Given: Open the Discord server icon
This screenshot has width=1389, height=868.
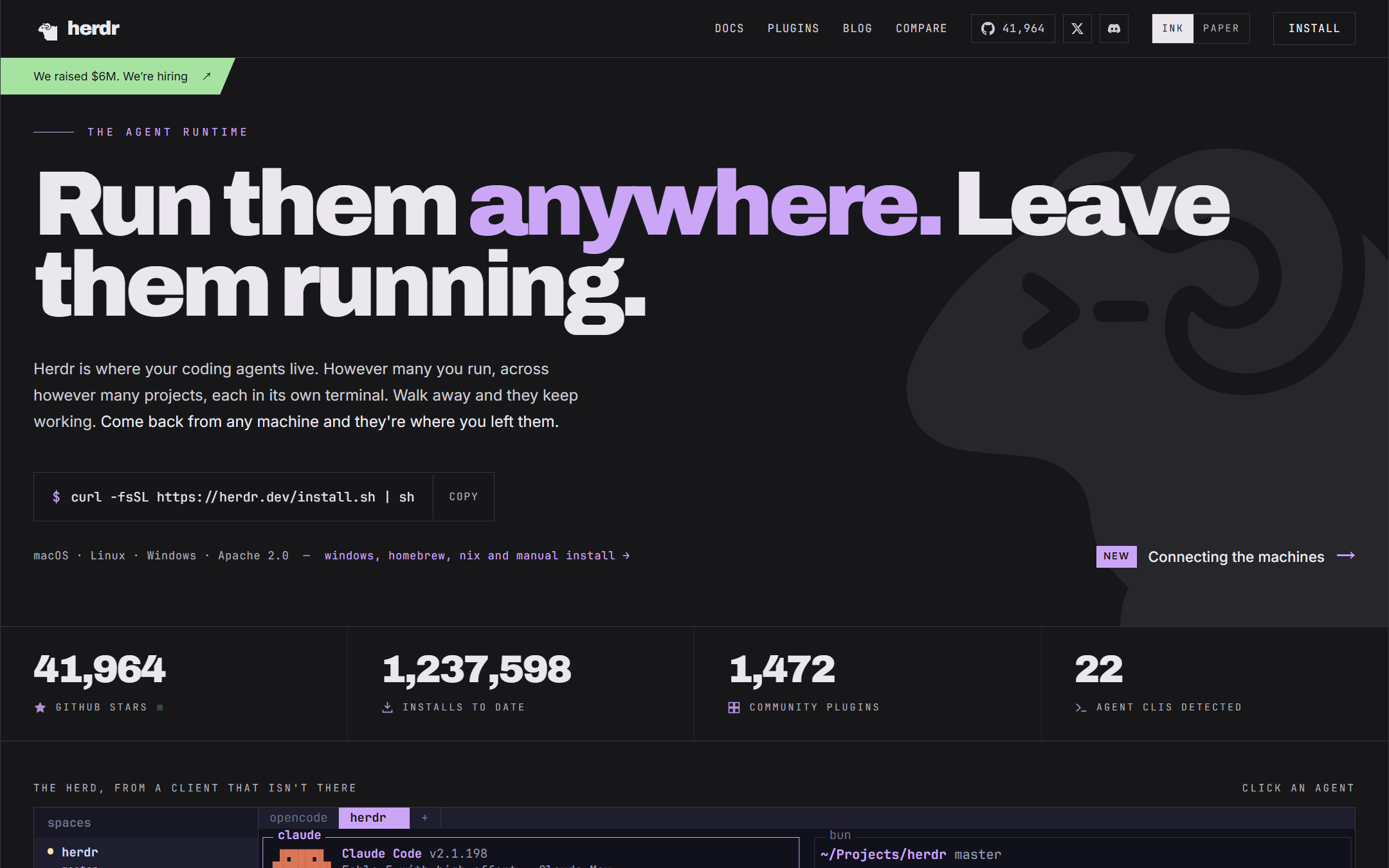Looking at the screenshot, I should pos(1114,28).
